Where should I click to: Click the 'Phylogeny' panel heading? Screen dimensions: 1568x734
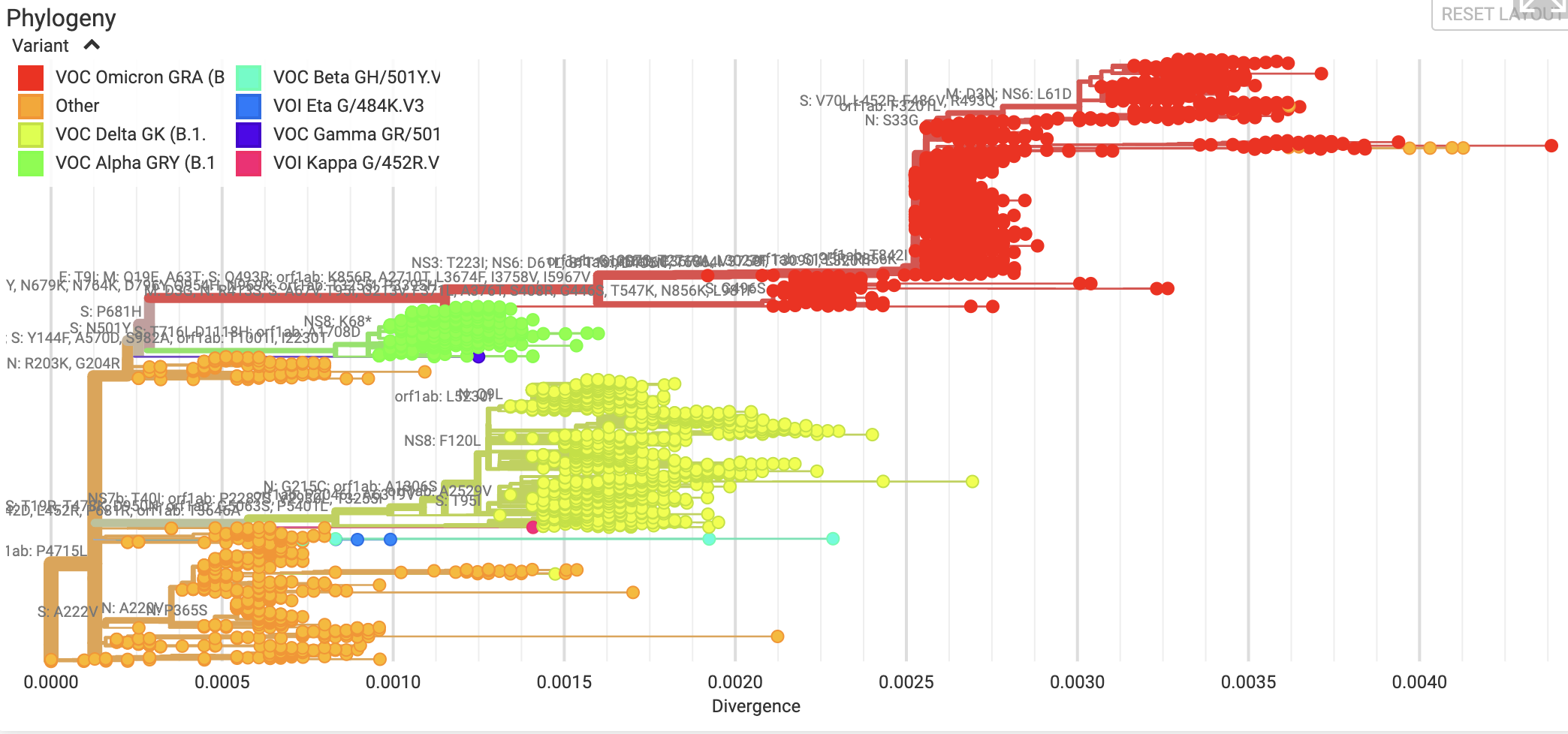(61, 17)
